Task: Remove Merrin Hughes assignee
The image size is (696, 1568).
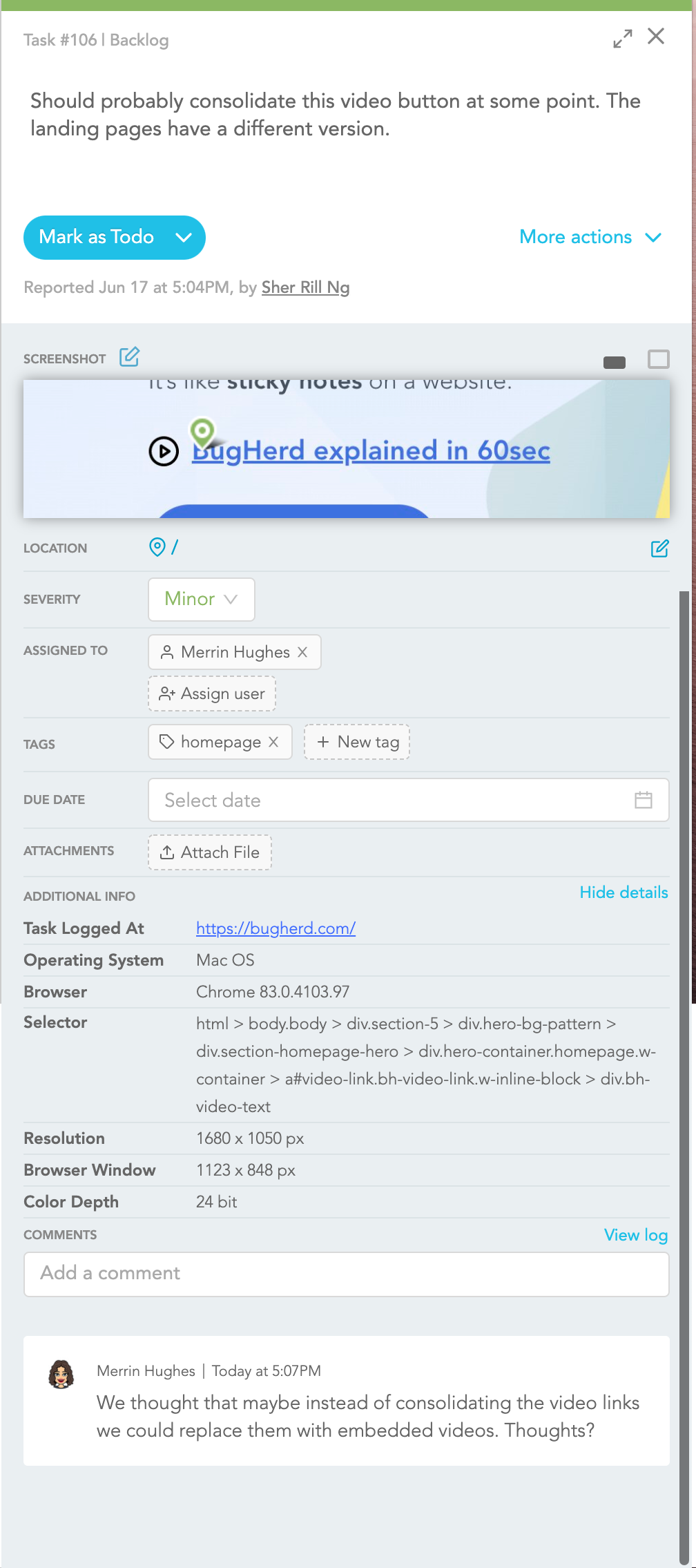Action: tap(302, 652)
